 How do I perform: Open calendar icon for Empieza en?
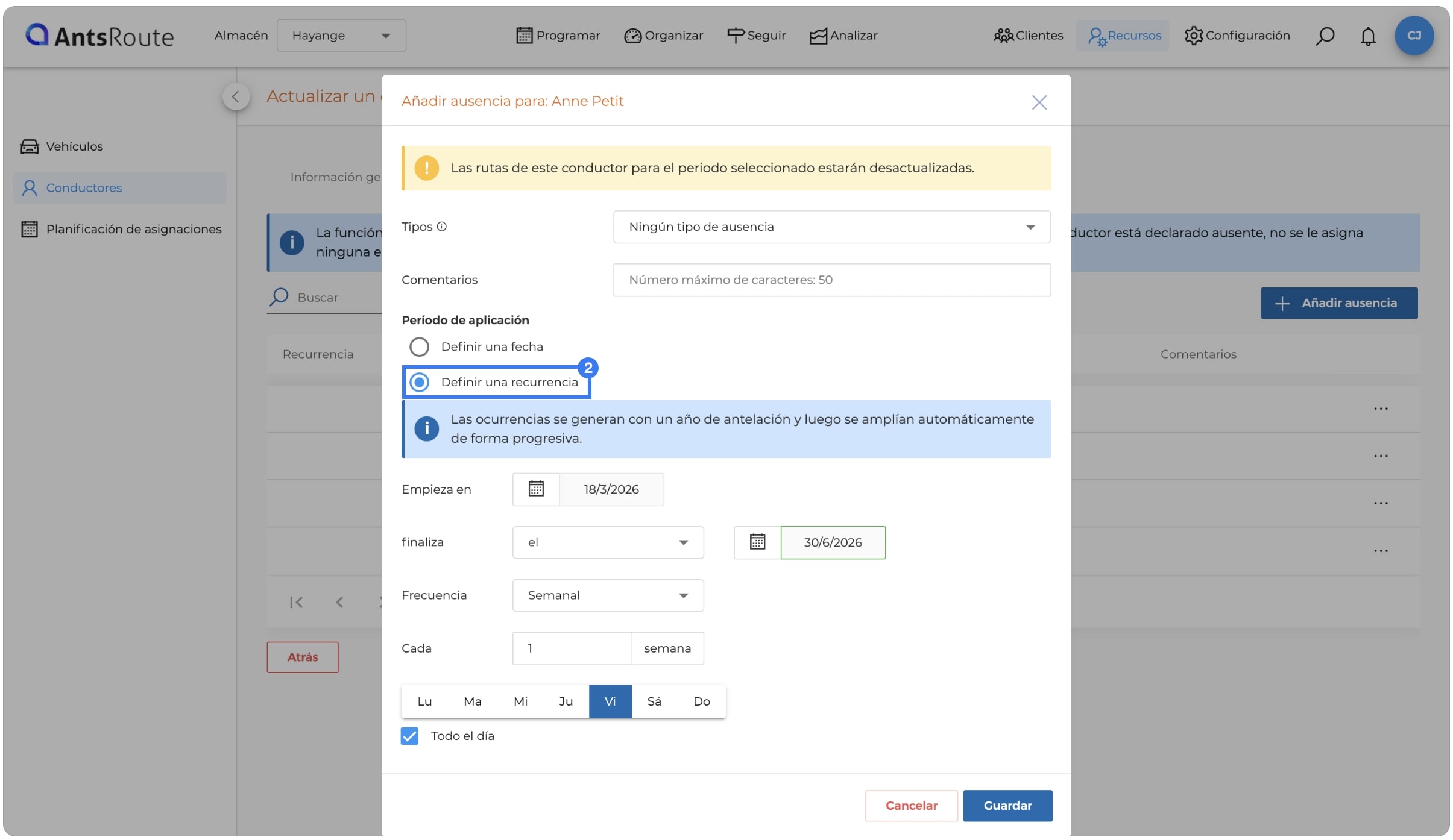536,489
